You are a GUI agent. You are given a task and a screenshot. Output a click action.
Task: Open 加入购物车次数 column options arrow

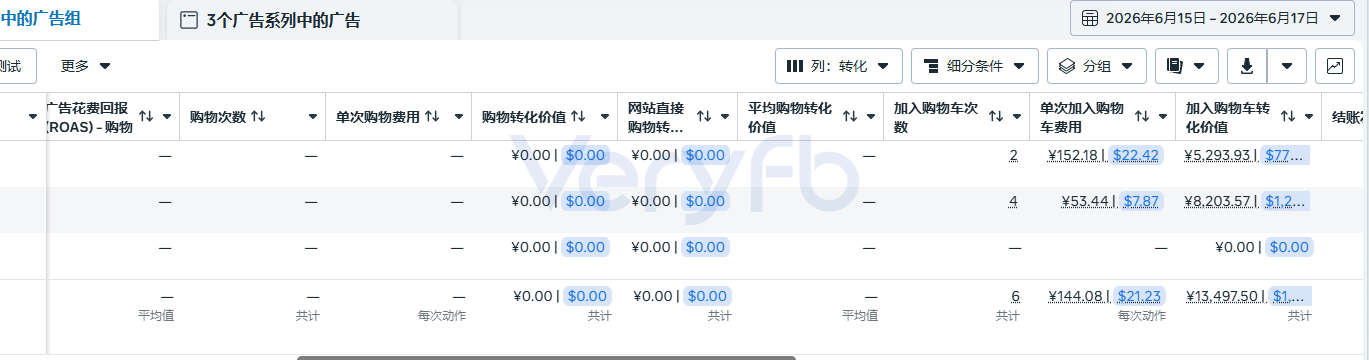[x=1017, y=117]
